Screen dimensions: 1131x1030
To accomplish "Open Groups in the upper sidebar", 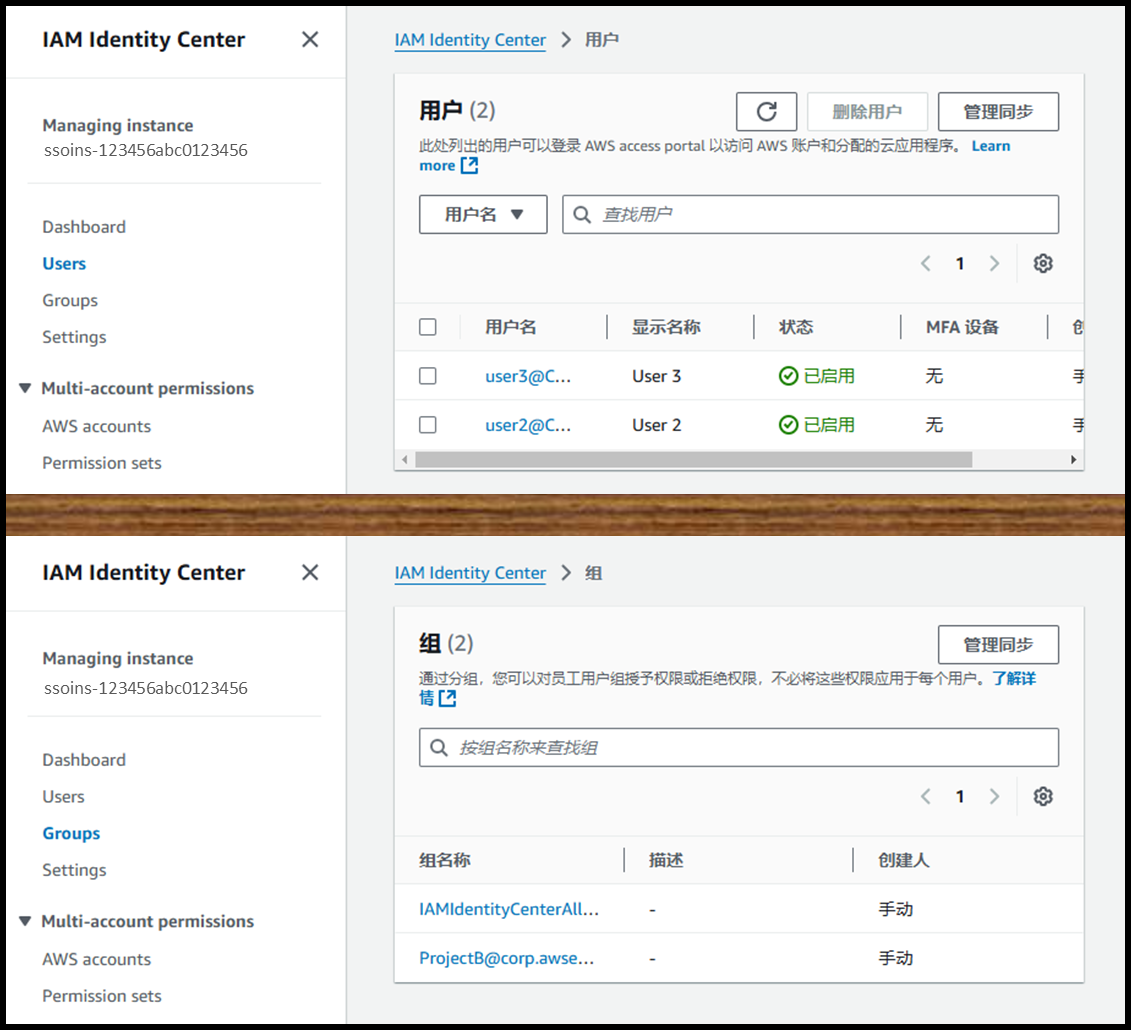I will 70,301.
